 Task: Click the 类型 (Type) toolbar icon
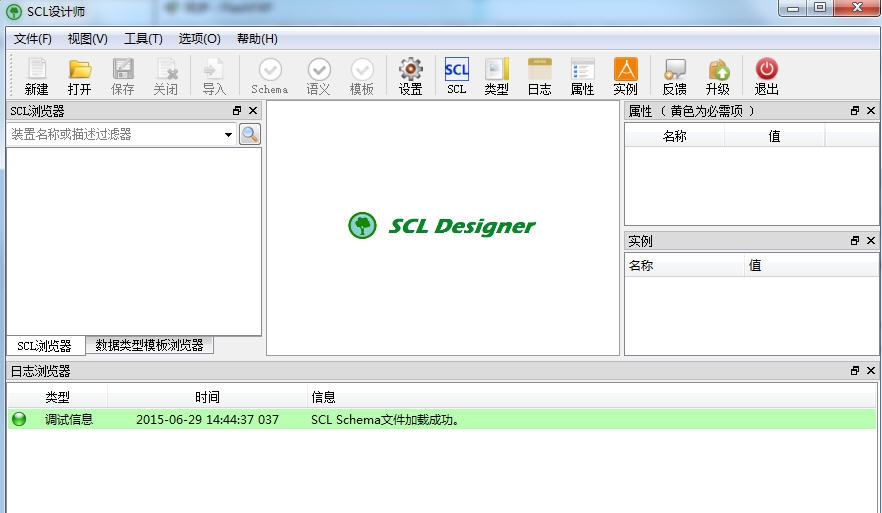(497, 76)
